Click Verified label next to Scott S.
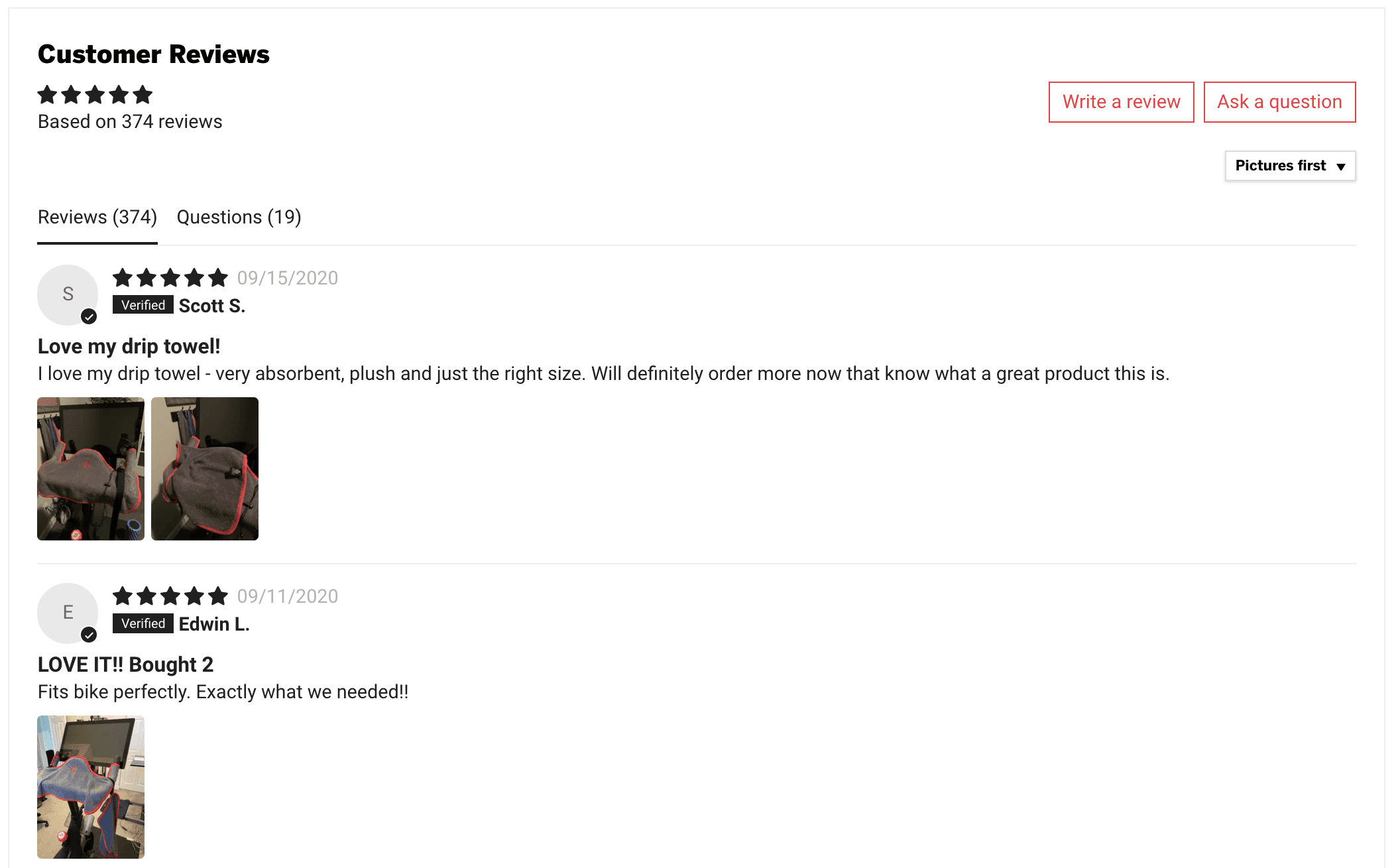The image size is (1400, 868). click(x=143, y=305)
